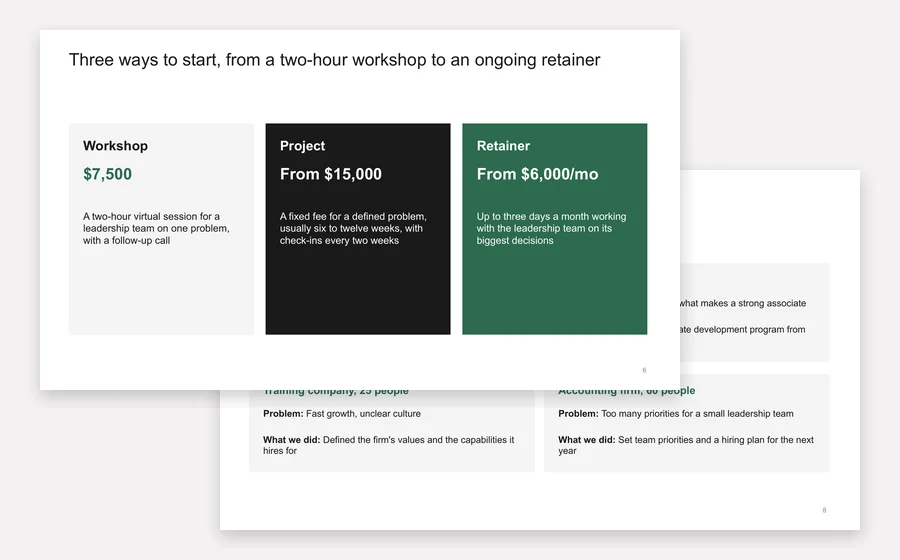Select the green Retainer pricing card
This screenshot has width=900, height=560.
pyautogui.click(x=554, y=229)
